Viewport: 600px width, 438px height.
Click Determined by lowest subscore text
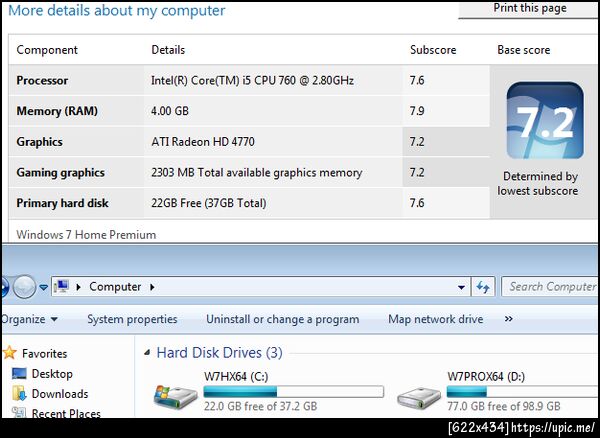(x=538, y=183)
